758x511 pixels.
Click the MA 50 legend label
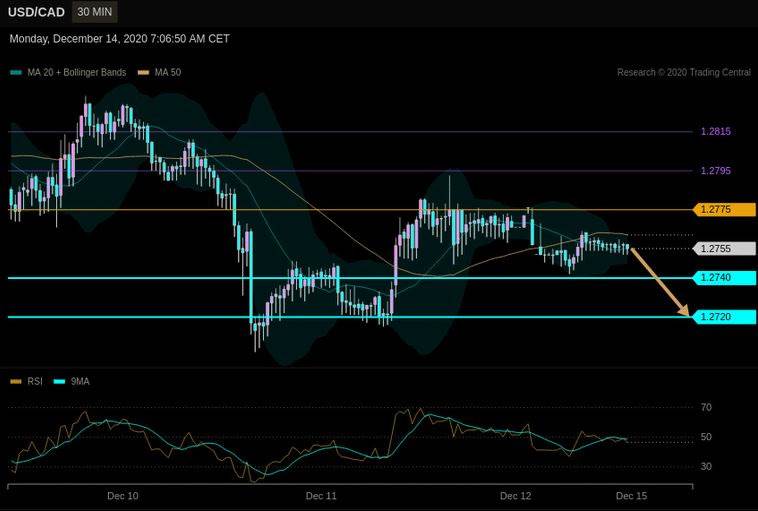coord(168,73)
